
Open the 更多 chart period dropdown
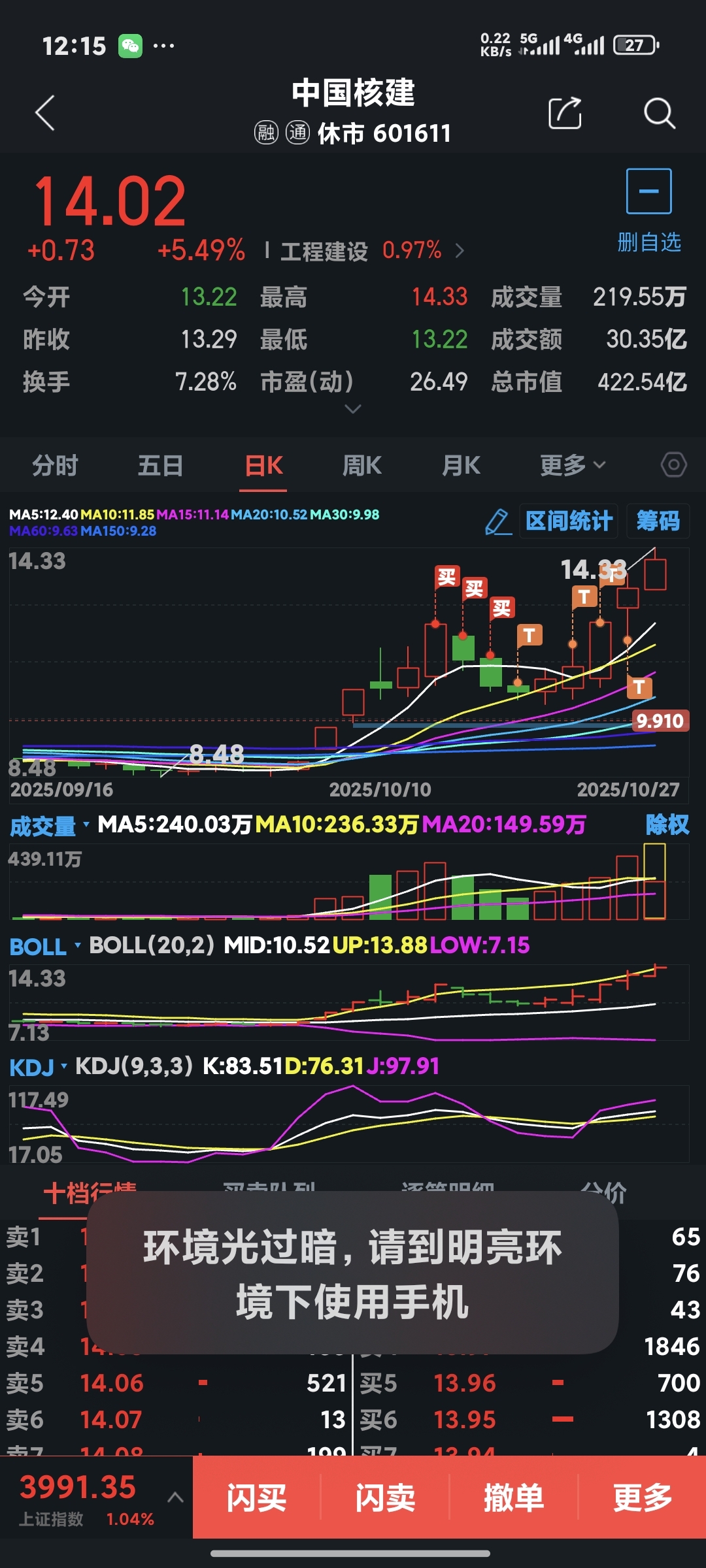(573, 465)
